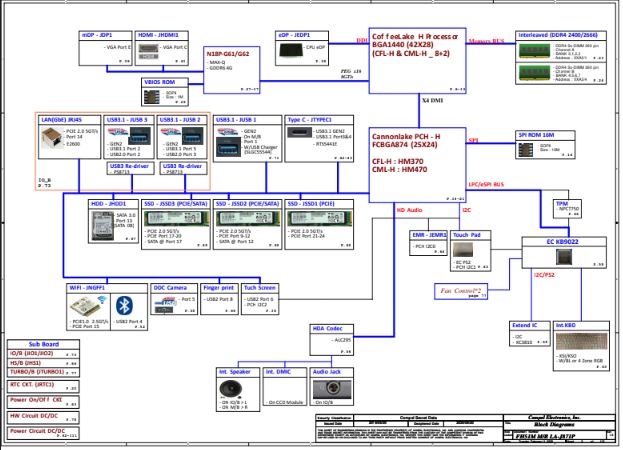Click "Compal Electronics, Inc." in title block
The image size is (623, 450).
click(554, 417)
